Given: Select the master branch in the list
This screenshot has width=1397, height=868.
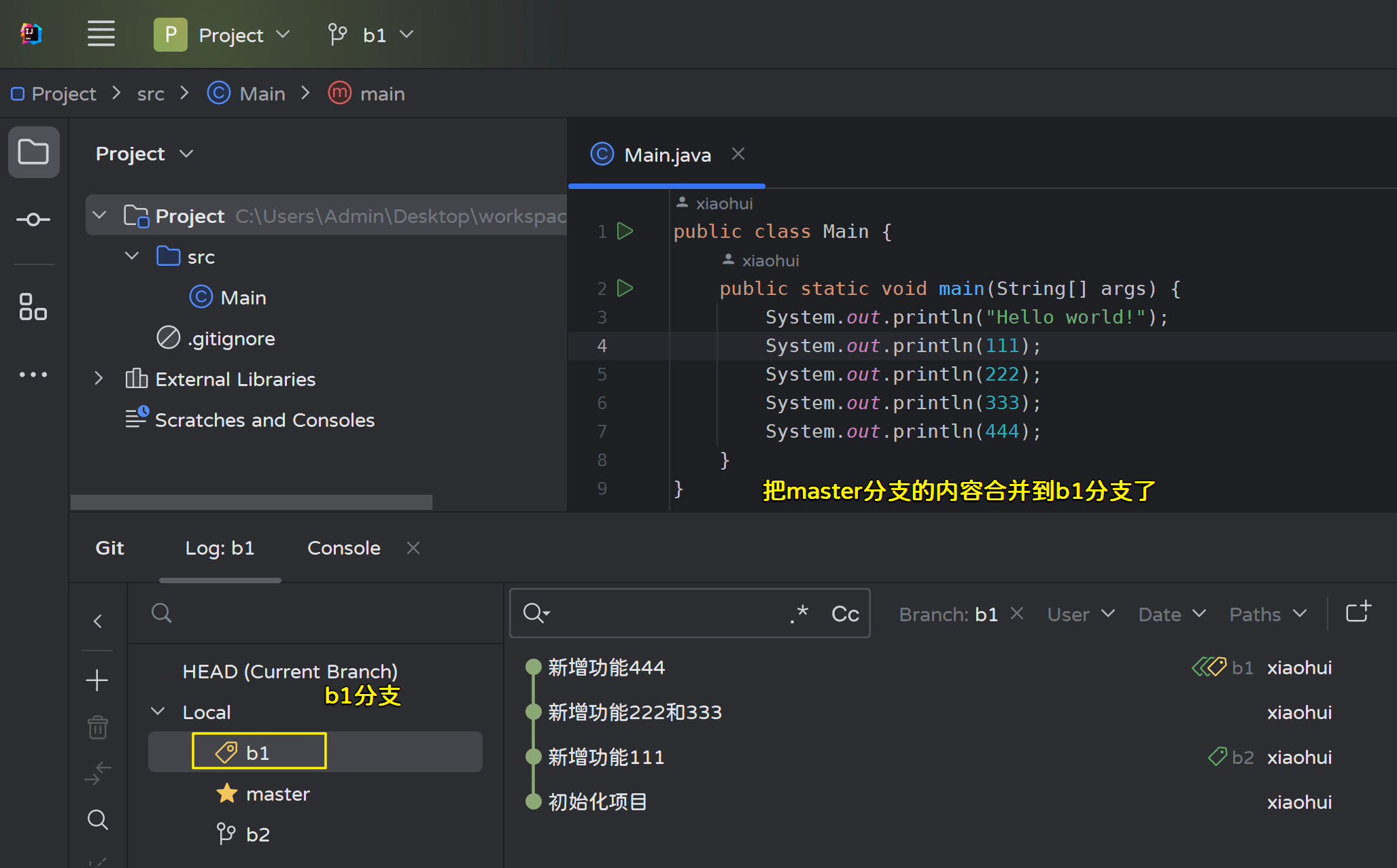Looking at the screenshot, I should (x=277, y=794).
